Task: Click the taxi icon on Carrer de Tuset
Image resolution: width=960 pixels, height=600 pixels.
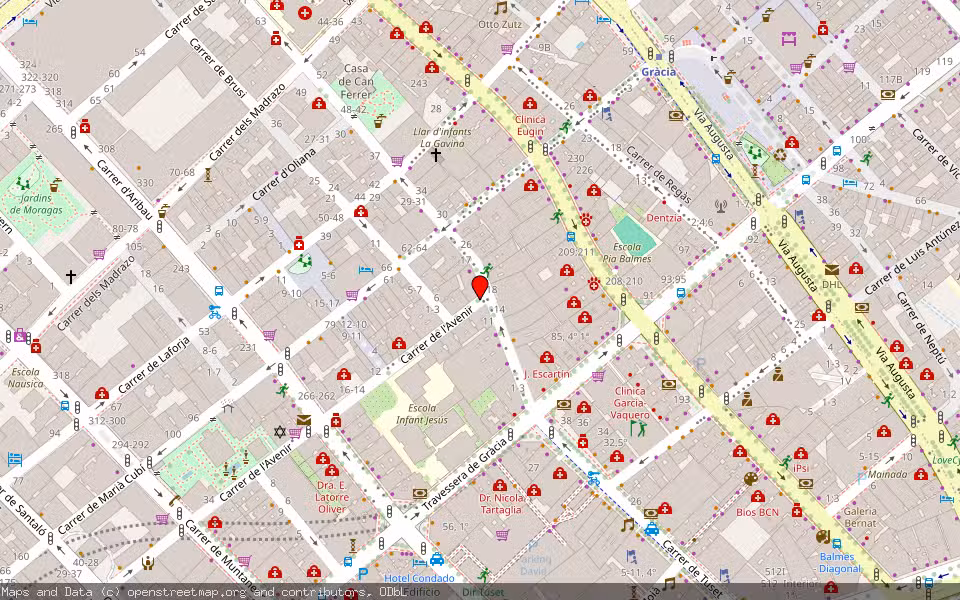Action: pos(652,528)
